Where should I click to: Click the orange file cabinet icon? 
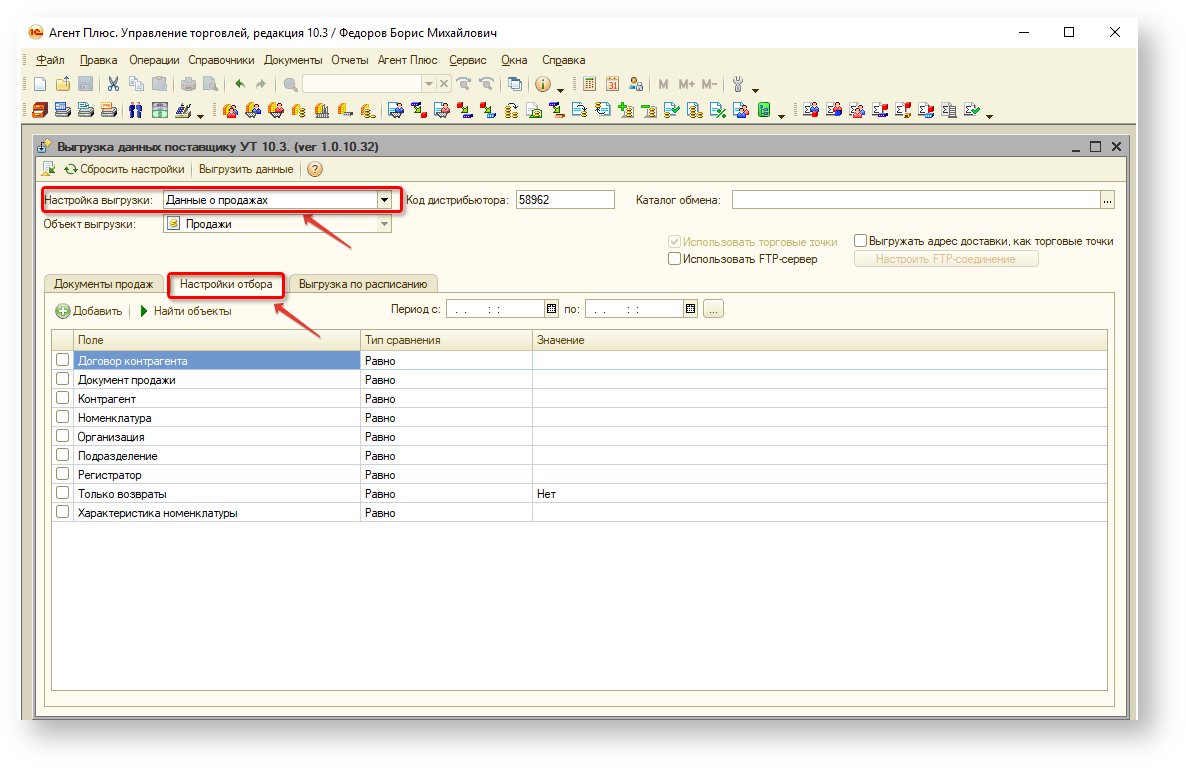click(x=39, y=110)
